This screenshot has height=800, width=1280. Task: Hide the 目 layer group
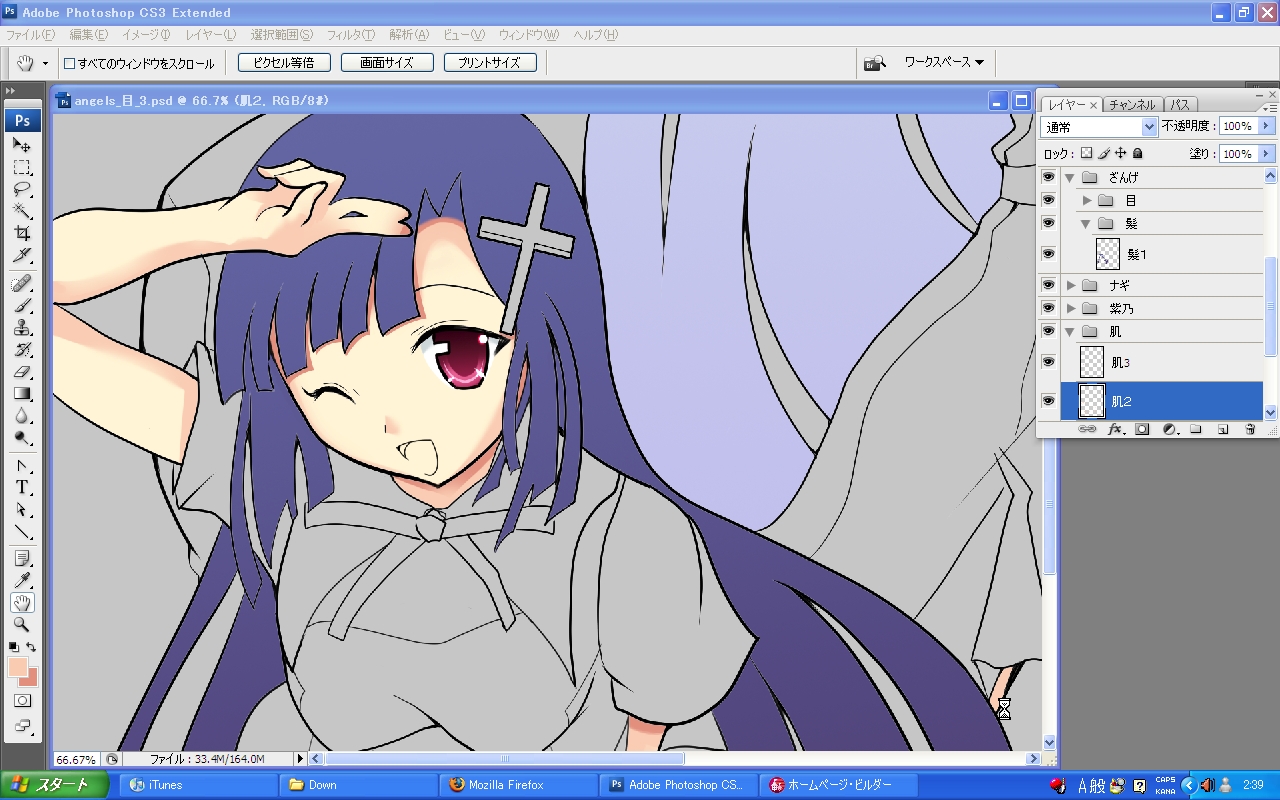1048,200
